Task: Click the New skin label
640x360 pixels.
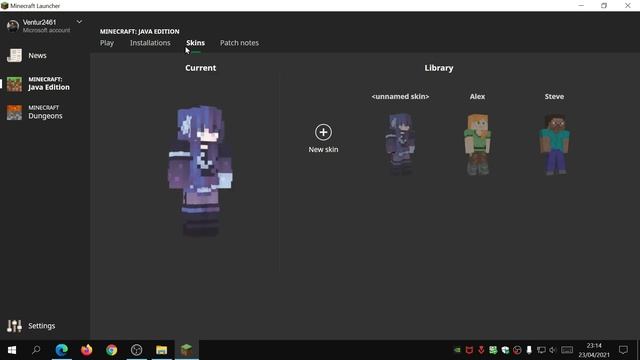Action: click(323, 149)
